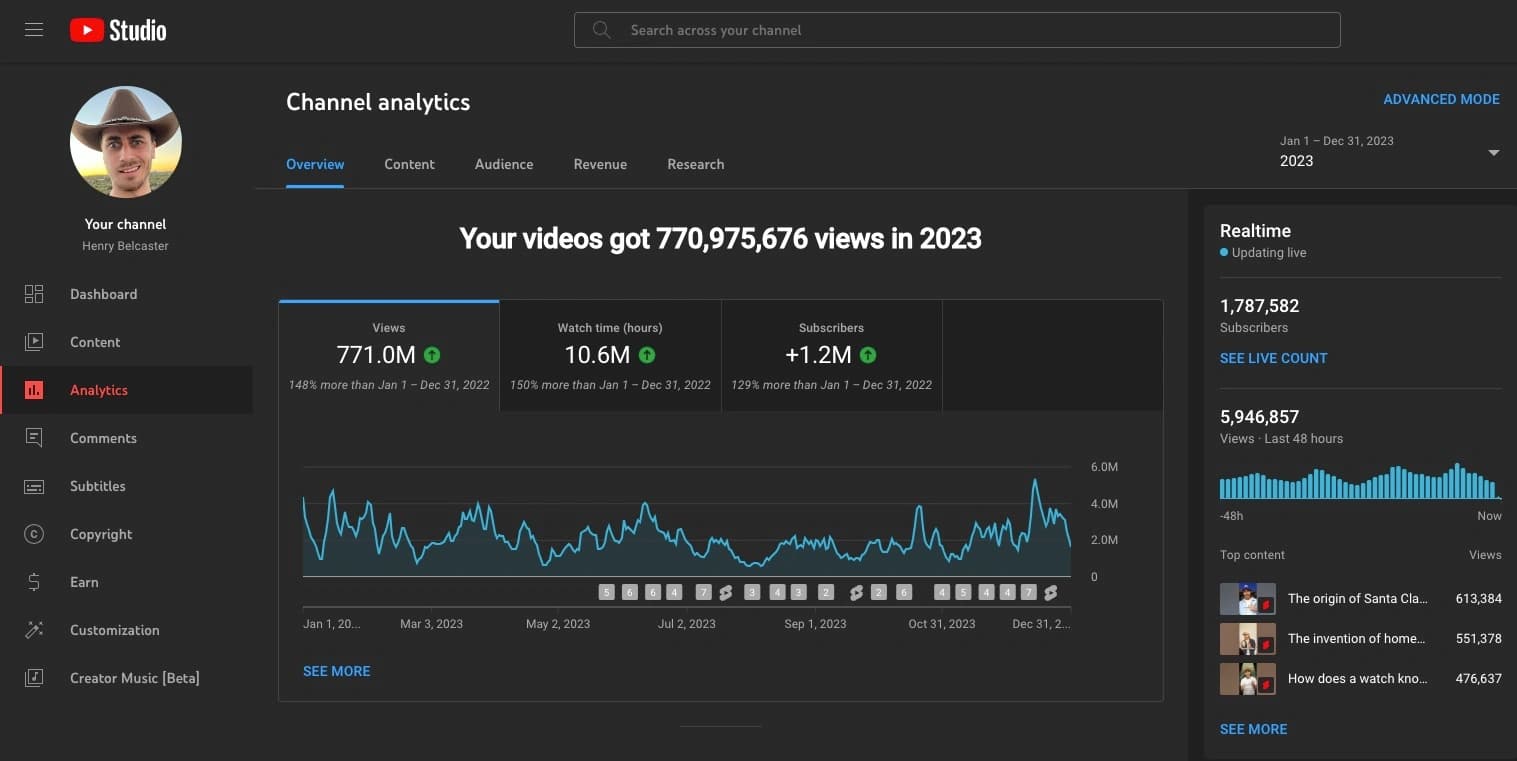Open Earn via its dollar sign icon
Image resolution: width=1517 pixels, height=761 pixels.
coord(34,582)
